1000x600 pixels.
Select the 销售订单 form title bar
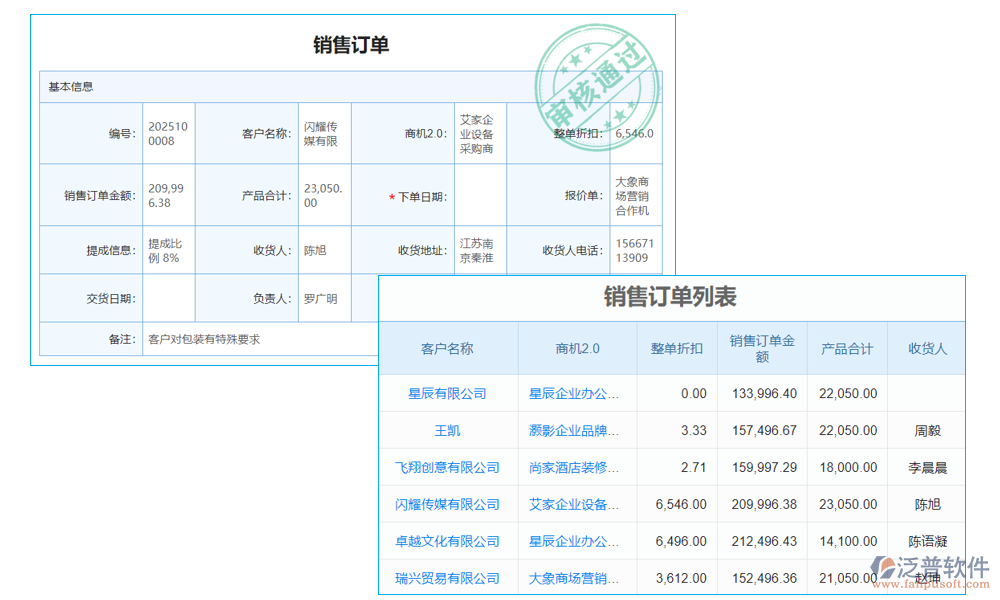pyautogui.click(x=352, y=45)
